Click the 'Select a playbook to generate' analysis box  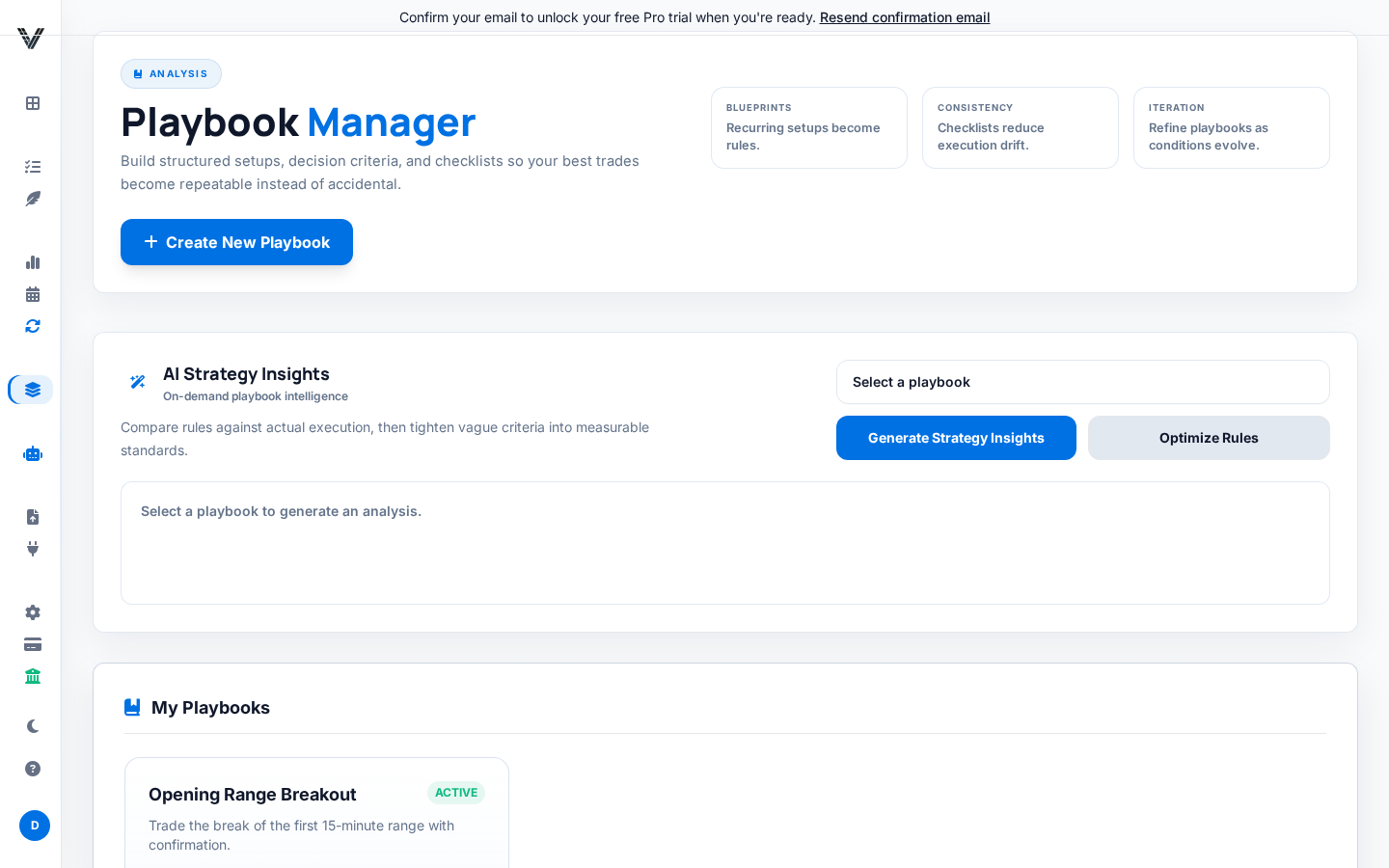[725, 543]
